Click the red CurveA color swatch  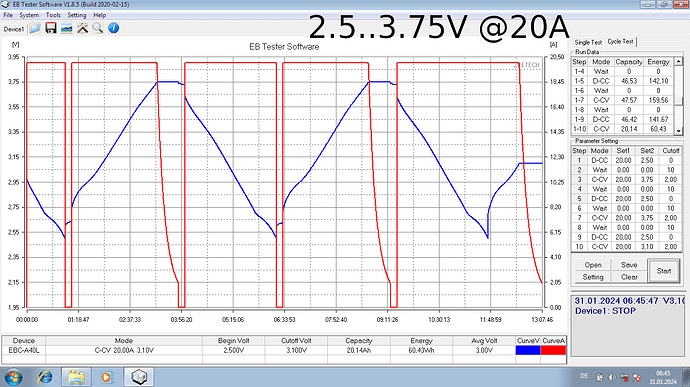coord(553,350)
